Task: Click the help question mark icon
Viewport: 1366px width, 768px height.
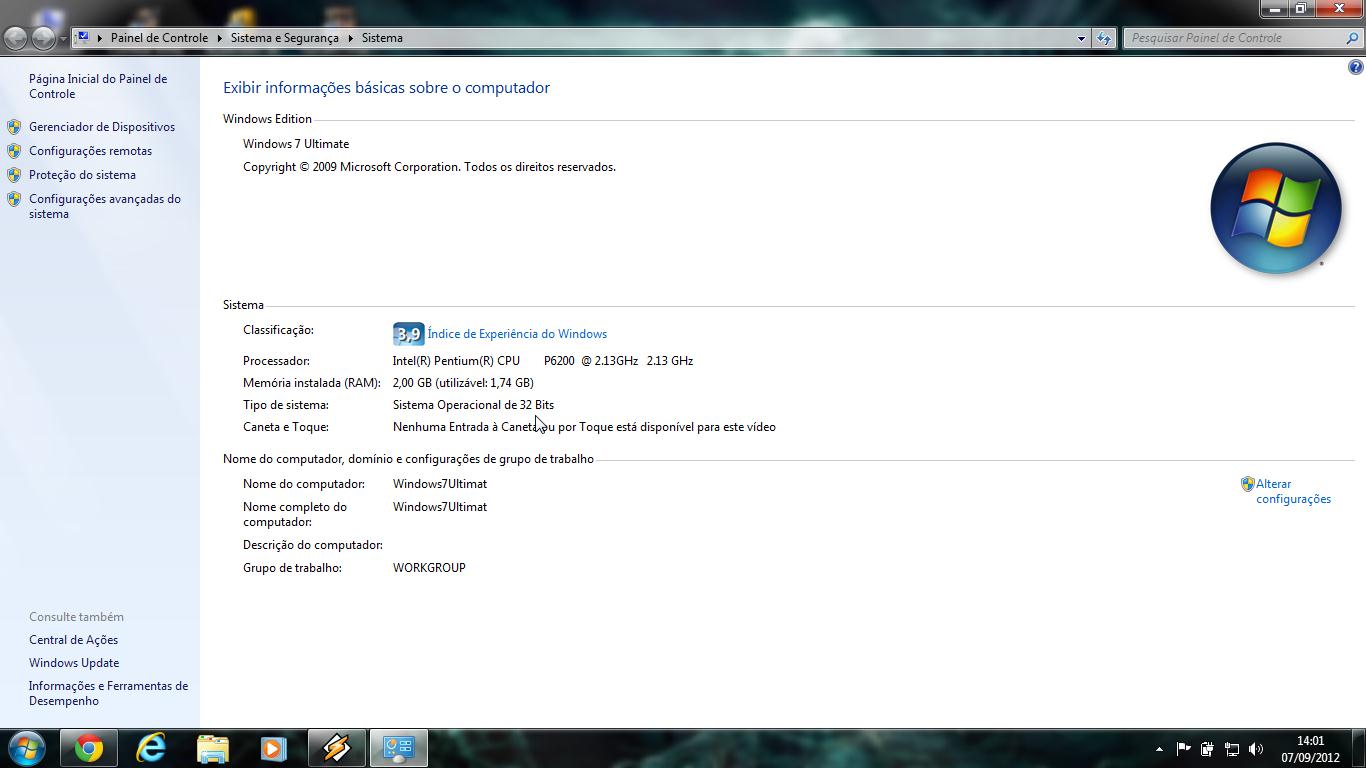Action: tap(1355, 68)
